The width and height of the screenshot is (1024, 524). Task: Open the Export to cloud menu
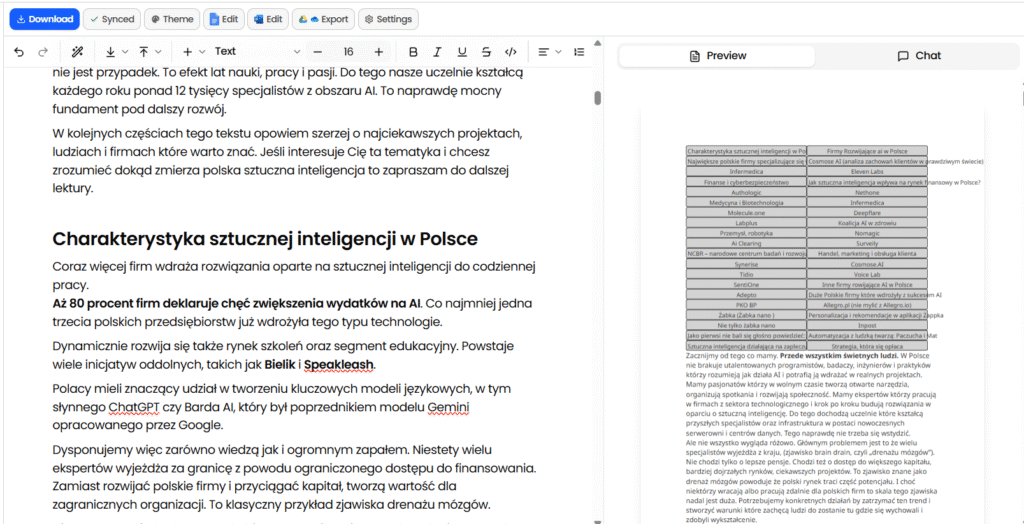tap(323, 19)
